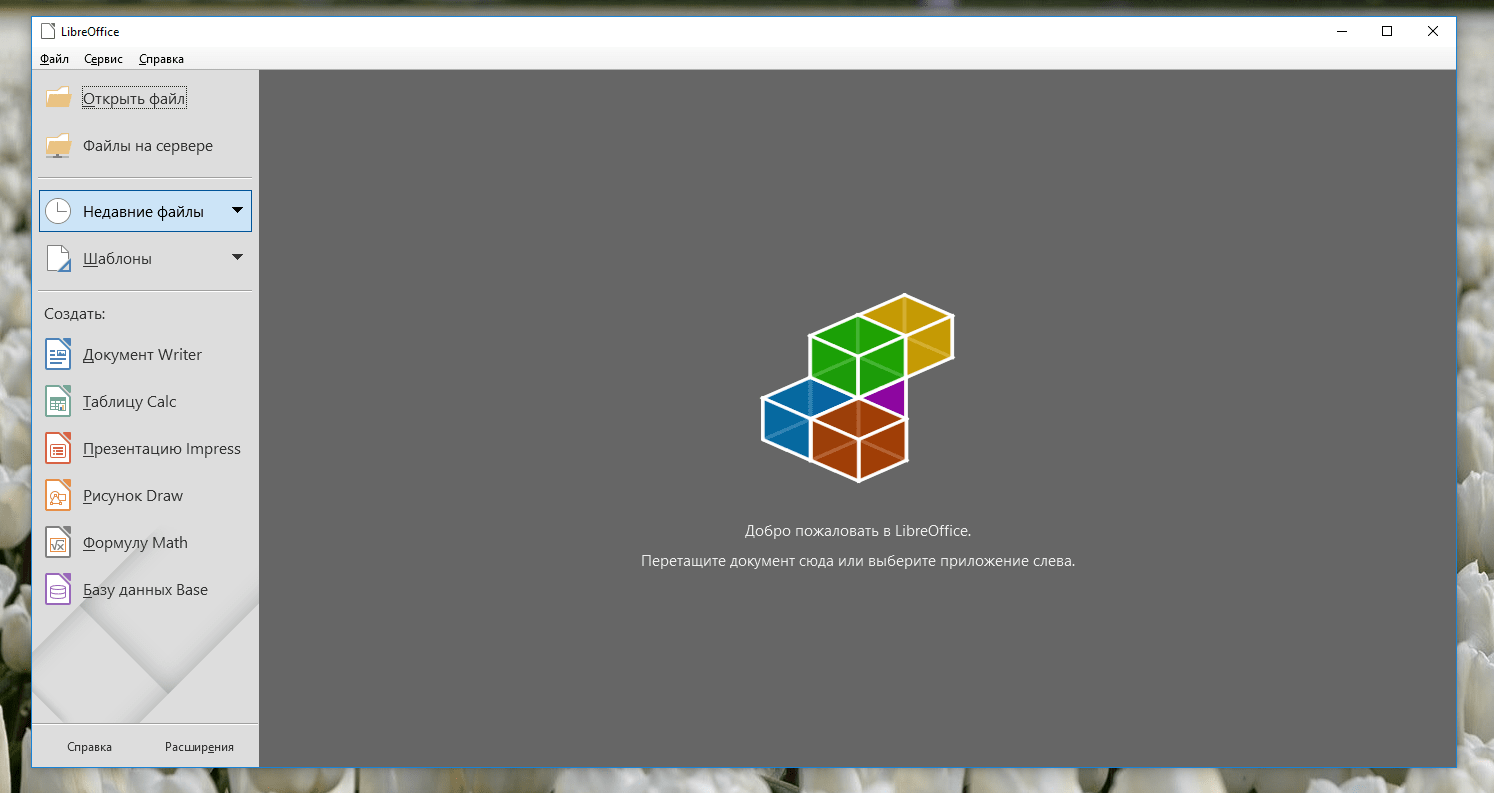1494x793 pixels.
Task: Expand the Шаблоны dropdown arrow
Action: (x=237, y=258)
